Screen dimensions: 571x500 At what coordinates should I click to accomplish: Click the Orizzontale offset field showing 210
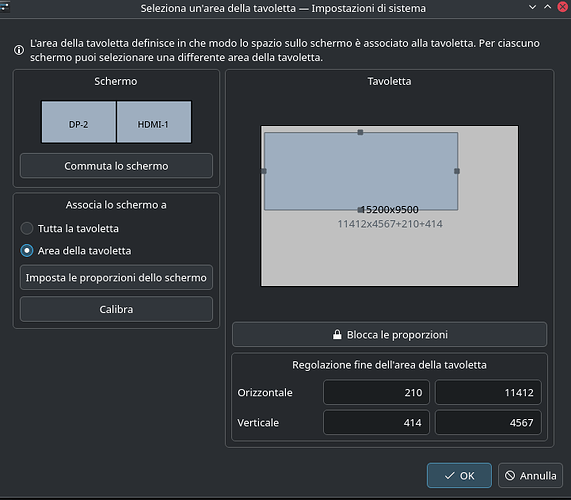pyautogui.click(x=376, y=392)
